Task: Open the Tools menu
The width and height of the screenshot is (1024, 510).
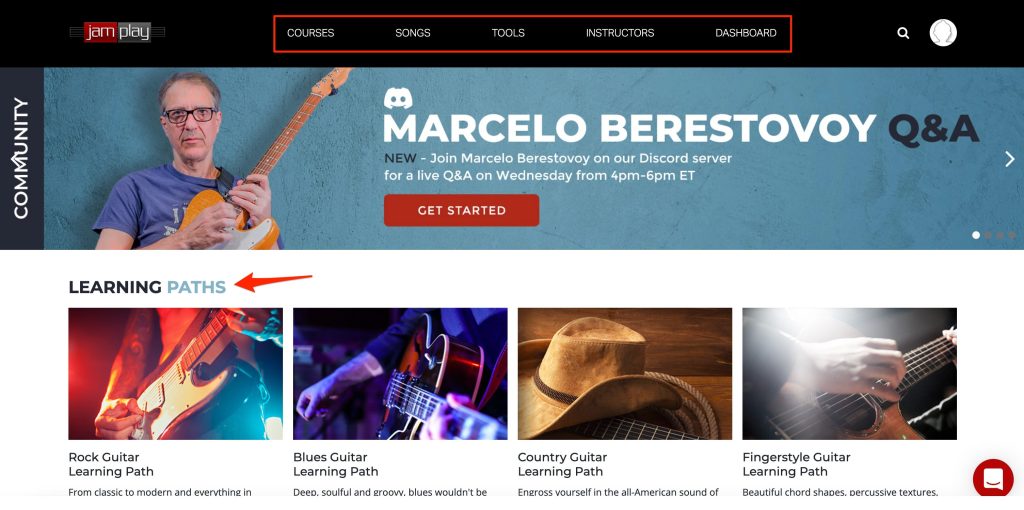Action: pyautogui.click(x=508, y=33)
